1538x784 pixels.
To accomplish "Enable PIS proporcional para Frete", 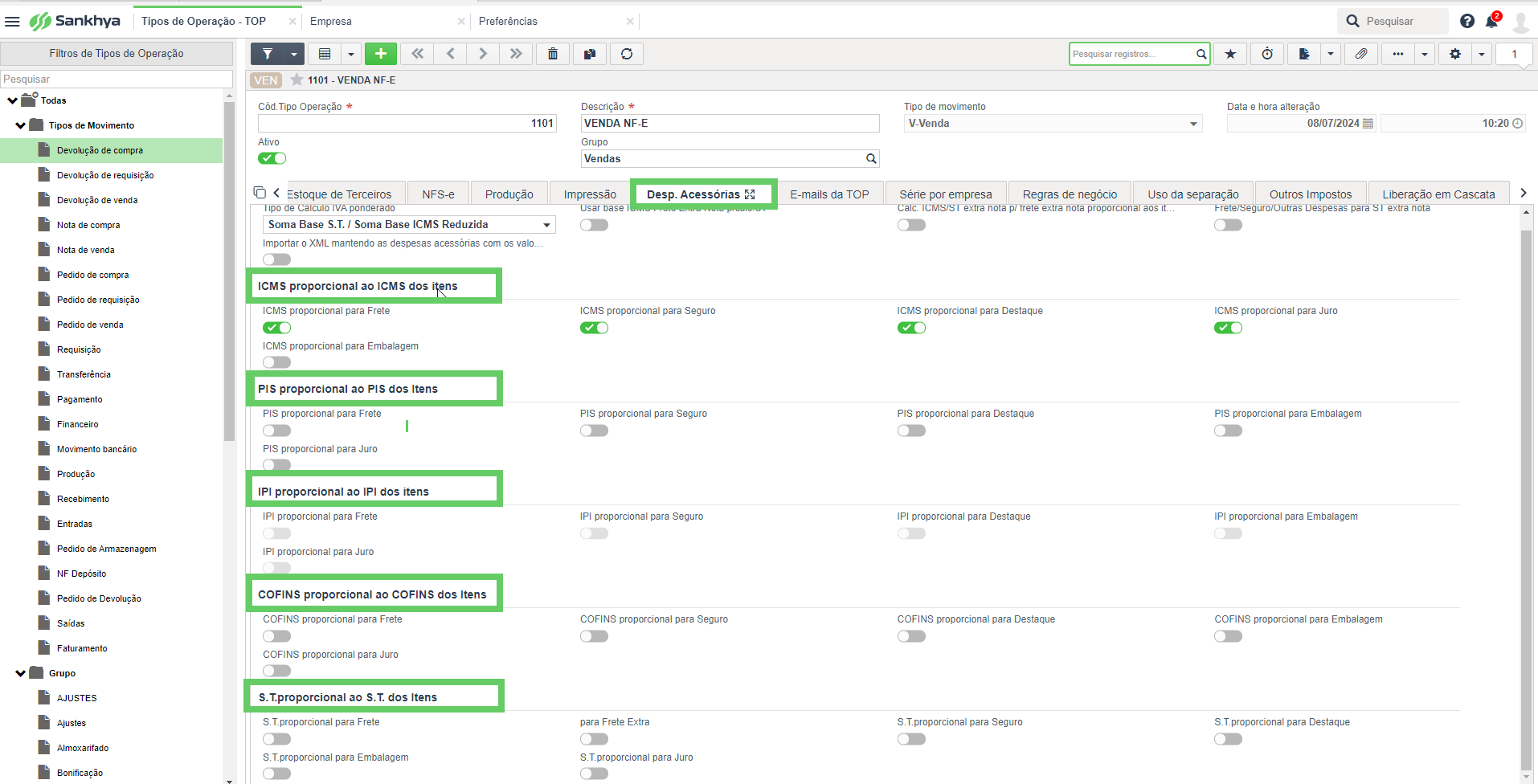I will pyautogui.click(x=277, y=431).
